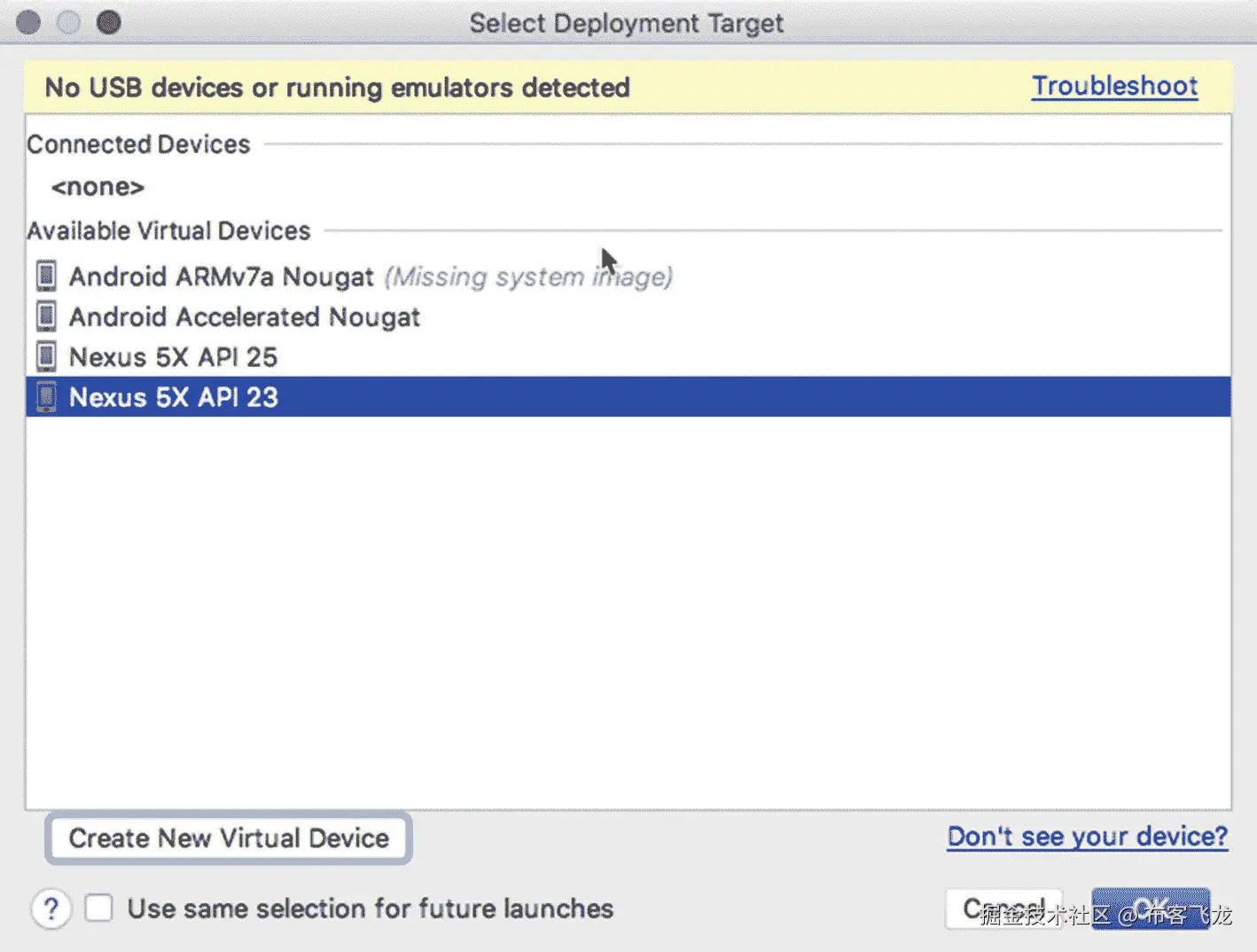Choose the Nexus 5X API 25 emulator
This screenshot has width=1257, height=952.
(174, 357)
